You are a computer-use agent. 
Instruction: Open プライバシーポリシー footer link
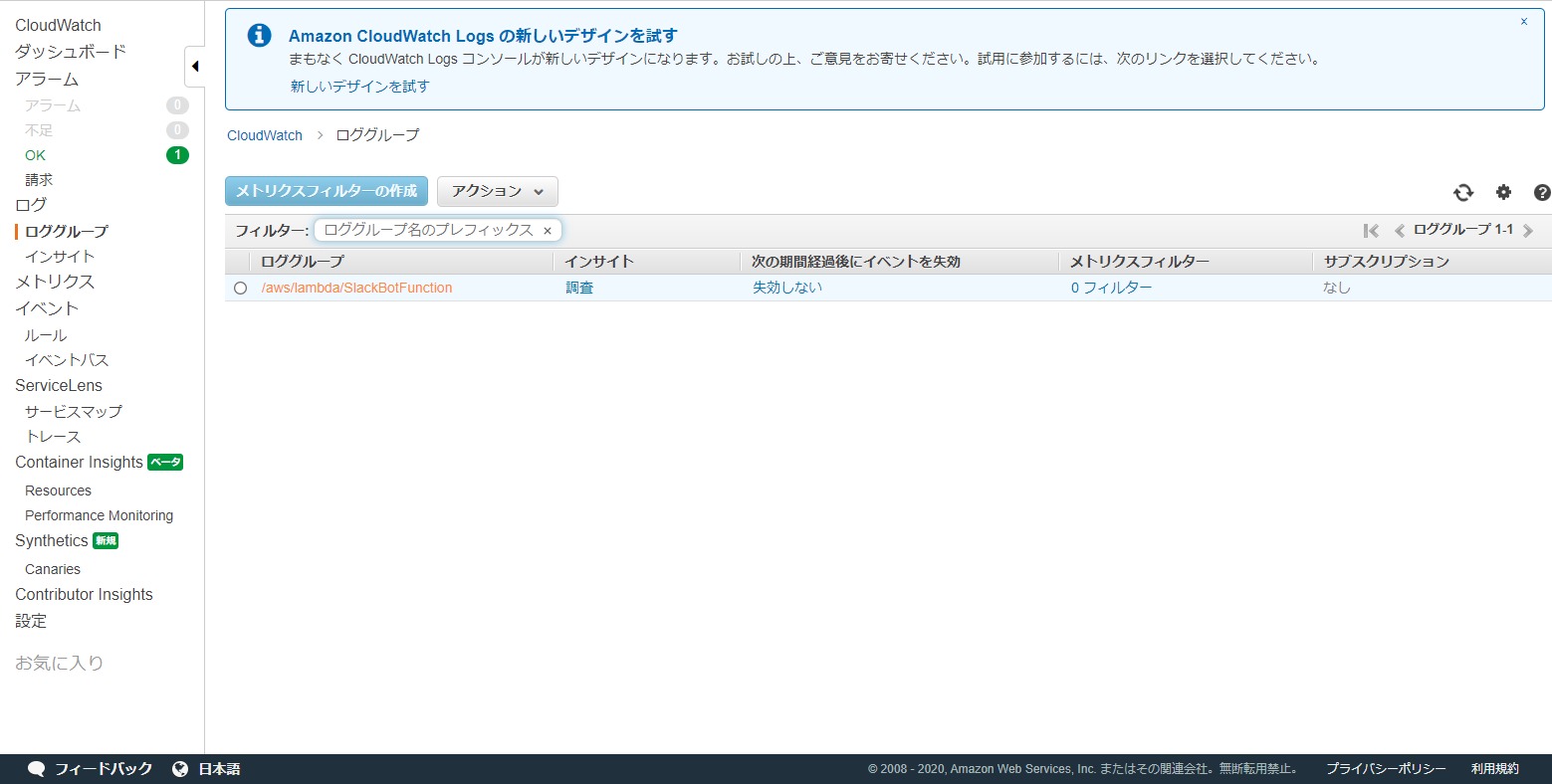tap(1386, 769)
